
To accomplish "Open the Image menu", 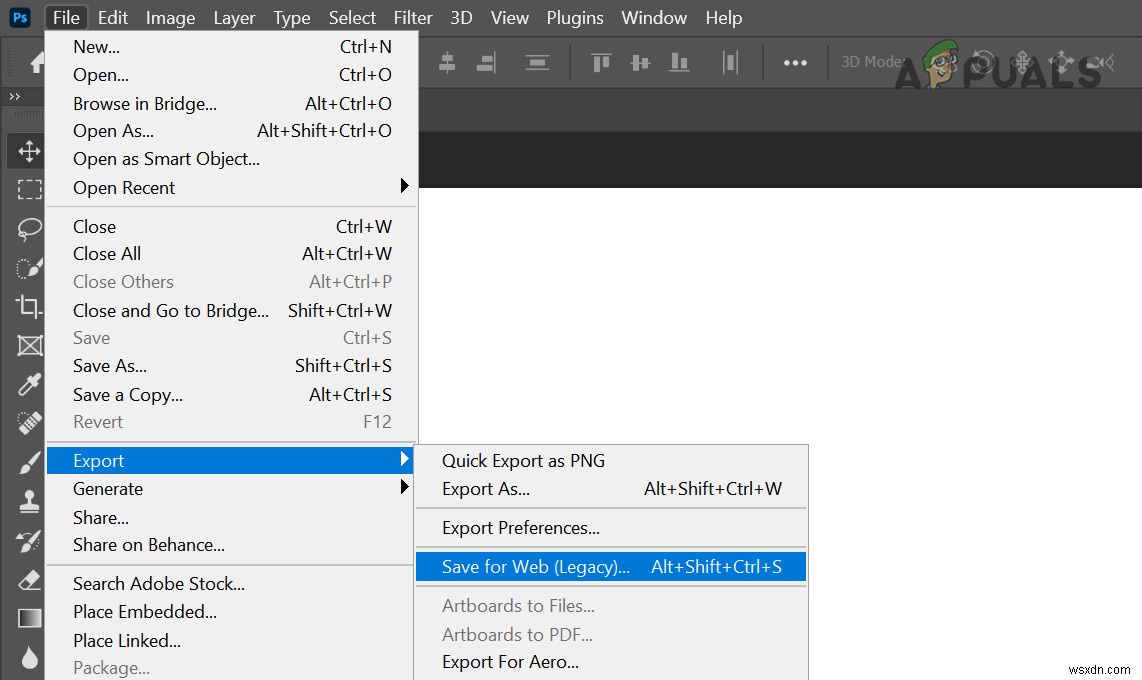I will pos(170,17).
